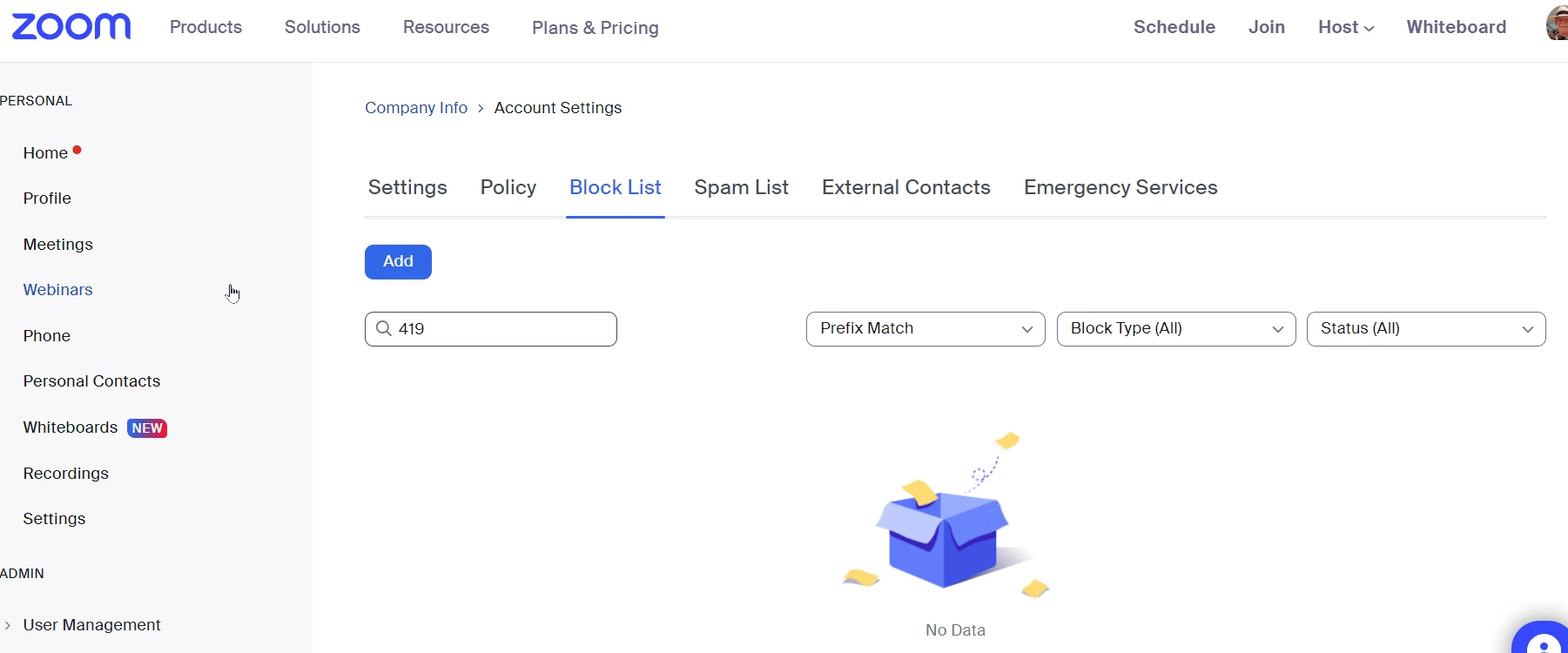
Task: Switch to the Emergency Services tab
Action: click(1120, 187)
